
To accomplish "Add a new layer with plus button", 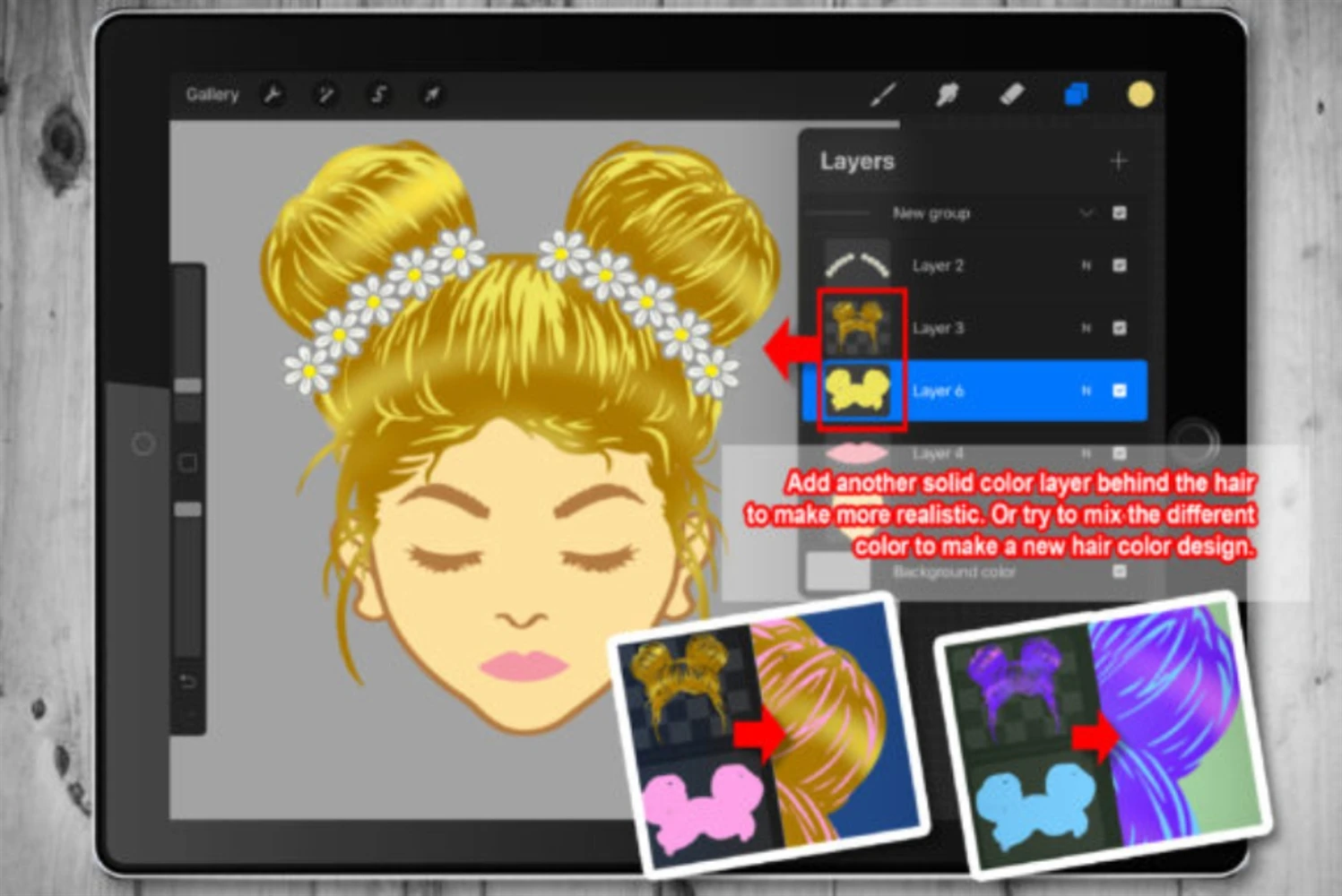I will pyautogui.click(x=1118, y=161).
